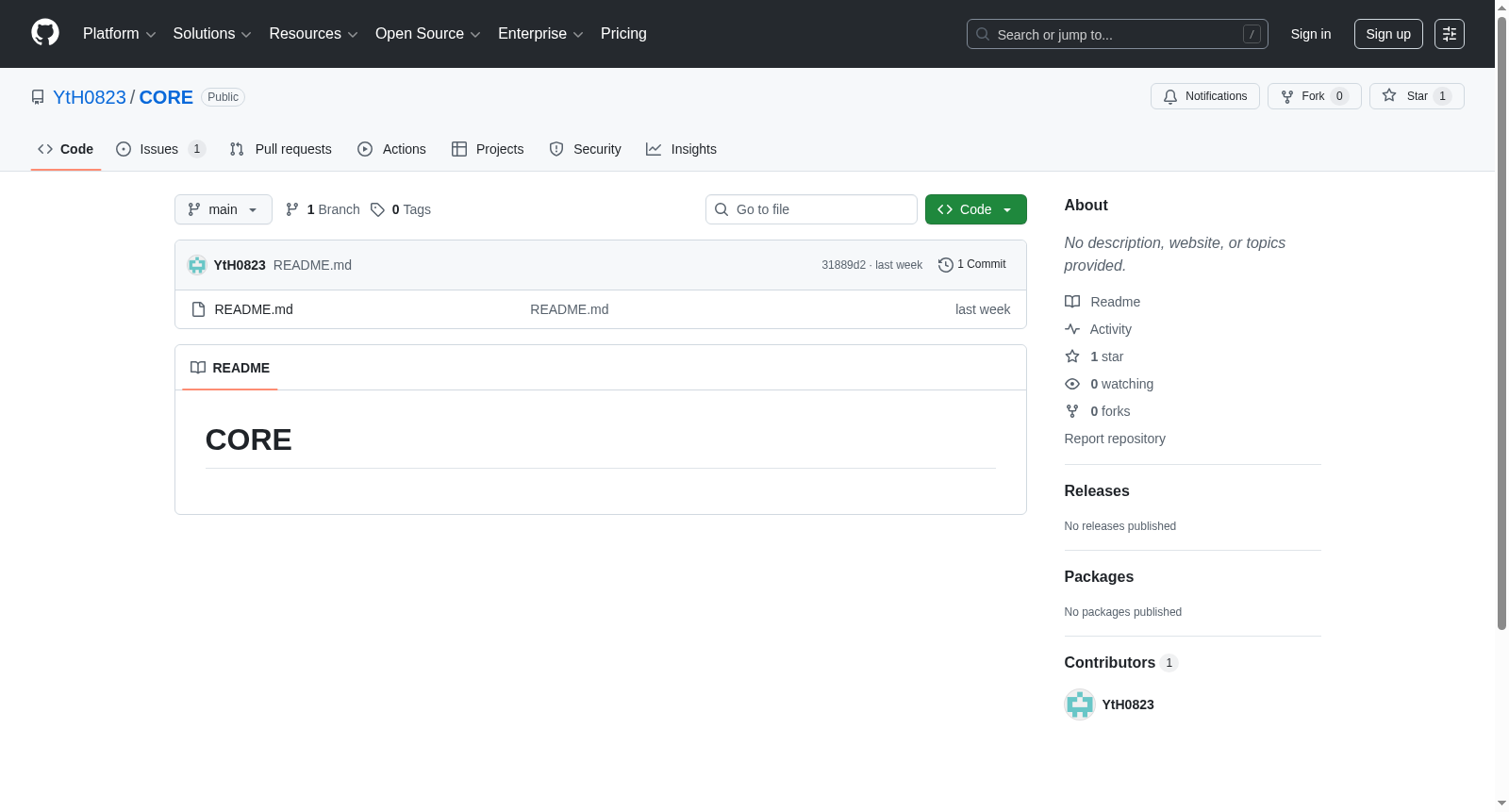Click the YtH0823 contributor avatar
1509x812 pixels.
(1080, 704)
